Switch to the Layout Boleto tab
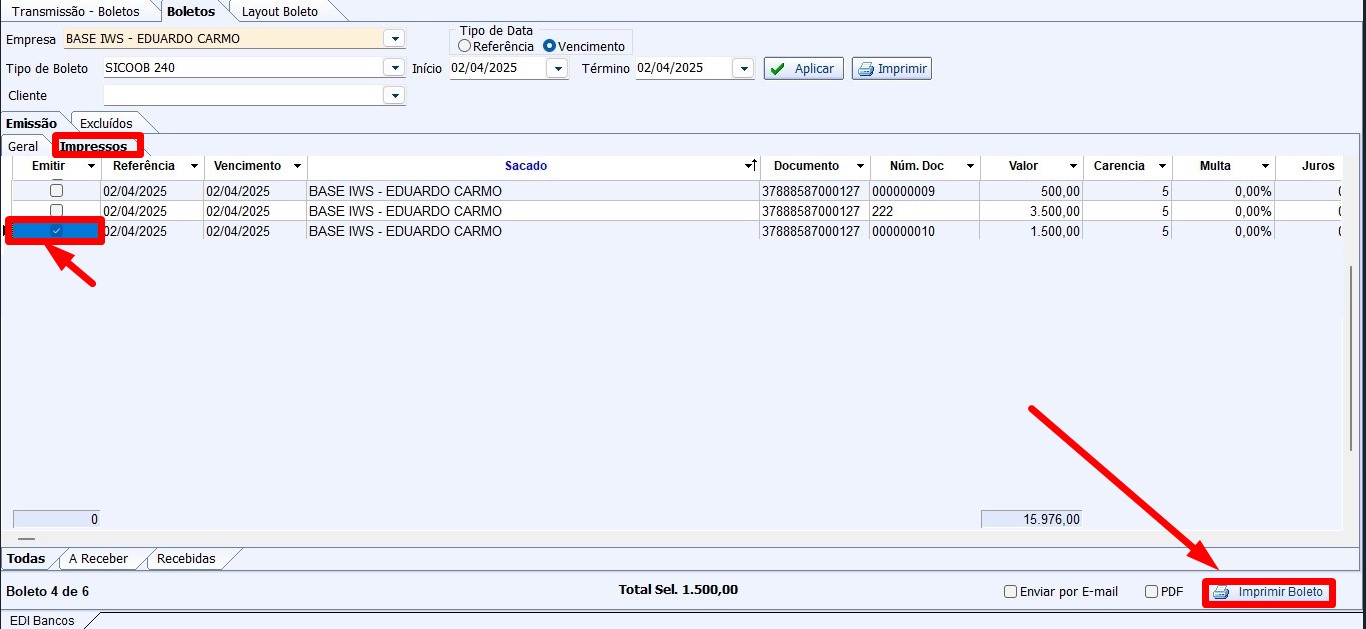The image size is (1366, 629). pyautogui.click(x=280, y=12)
